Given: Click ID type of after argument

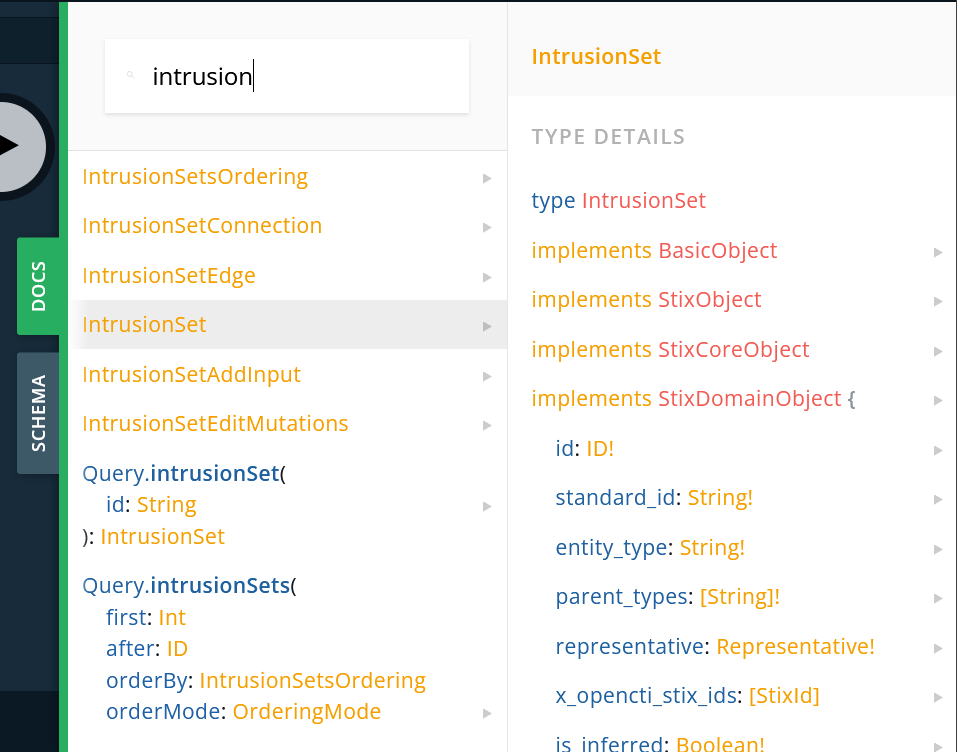Looking at the screenshot, I should point(177,648).
